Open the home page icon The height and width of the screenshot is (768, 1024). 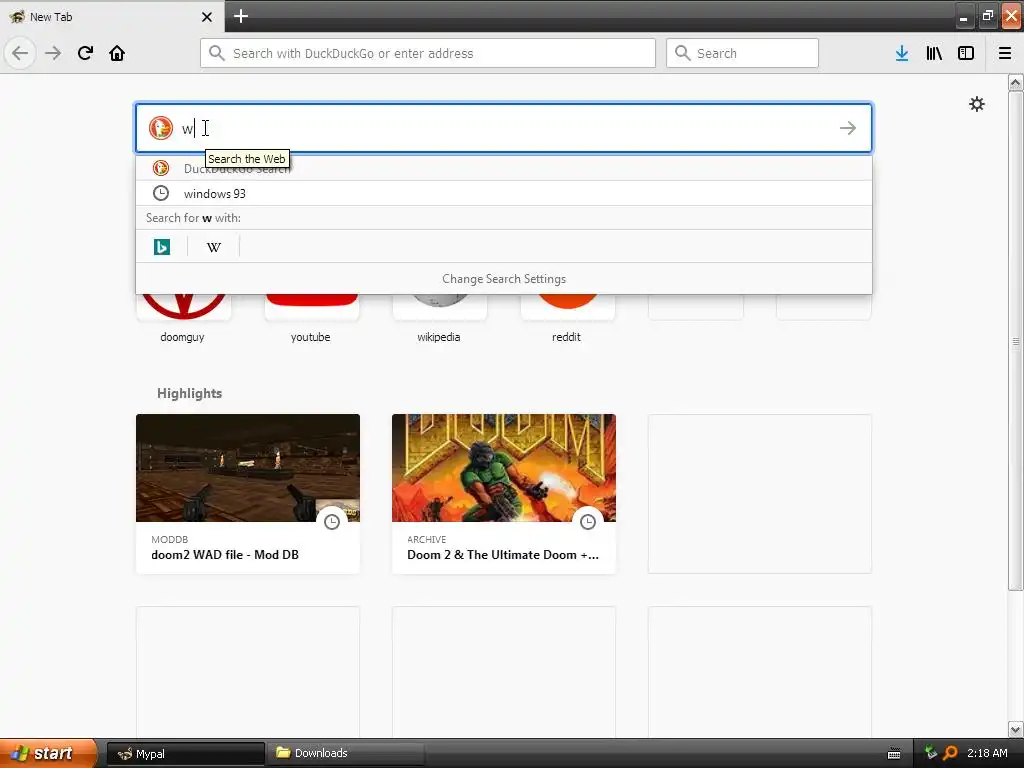[x=117, y=53]
